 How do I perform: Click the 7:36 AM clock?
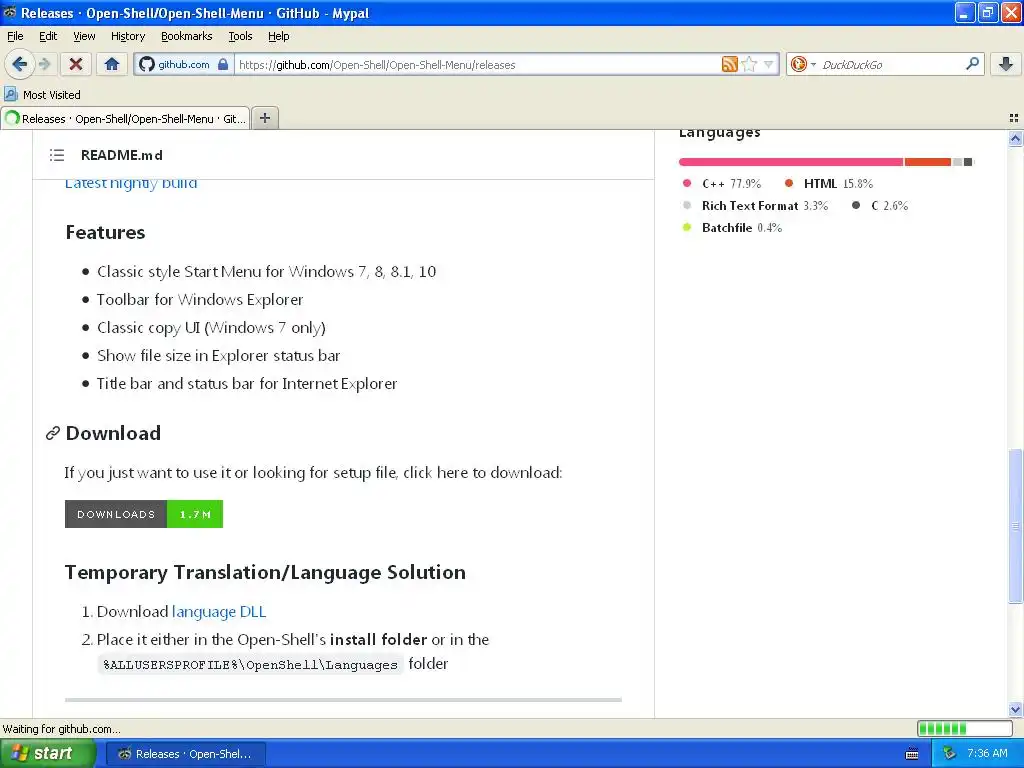pos(987,753)
